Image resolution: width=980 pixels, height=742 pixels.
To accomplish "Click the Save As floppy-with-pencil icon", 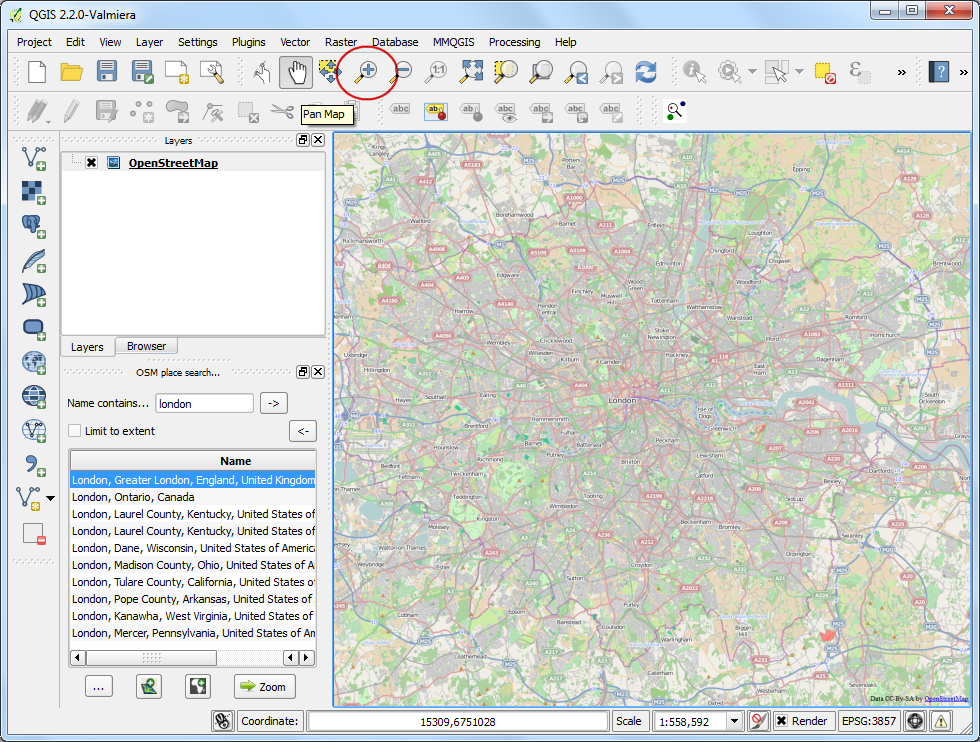I will (x=142, y=72).
